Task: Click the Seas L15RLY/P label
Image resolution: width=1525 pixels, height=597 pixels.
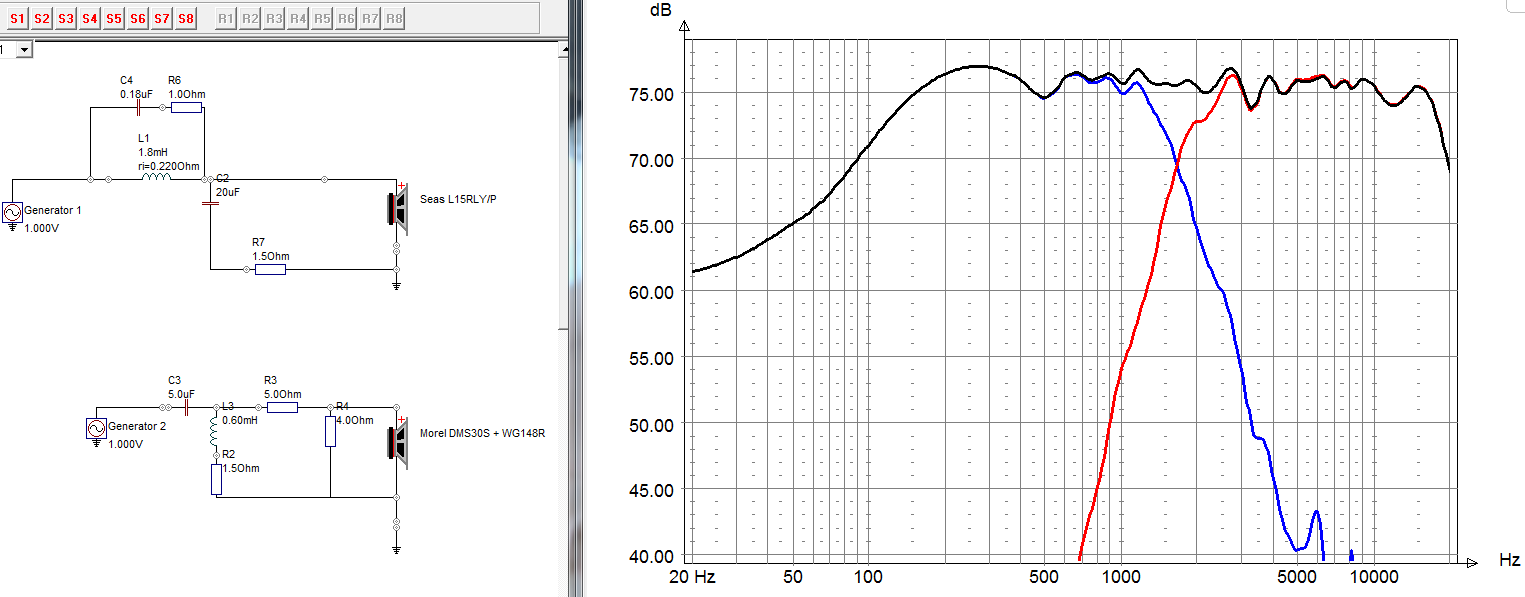Action: (458, 200)
